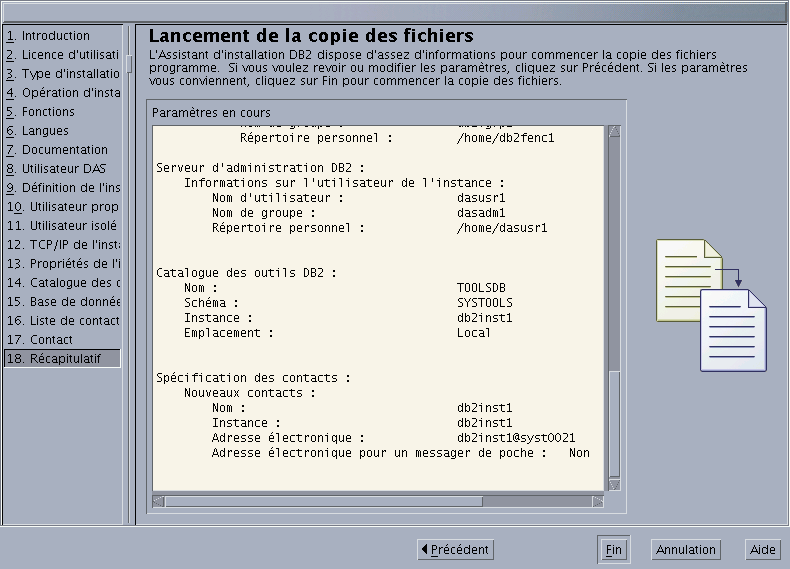Viewport: 790px width, 569px height.
Task: Click the label 'Emplacement :'
Action: point(229,333)
